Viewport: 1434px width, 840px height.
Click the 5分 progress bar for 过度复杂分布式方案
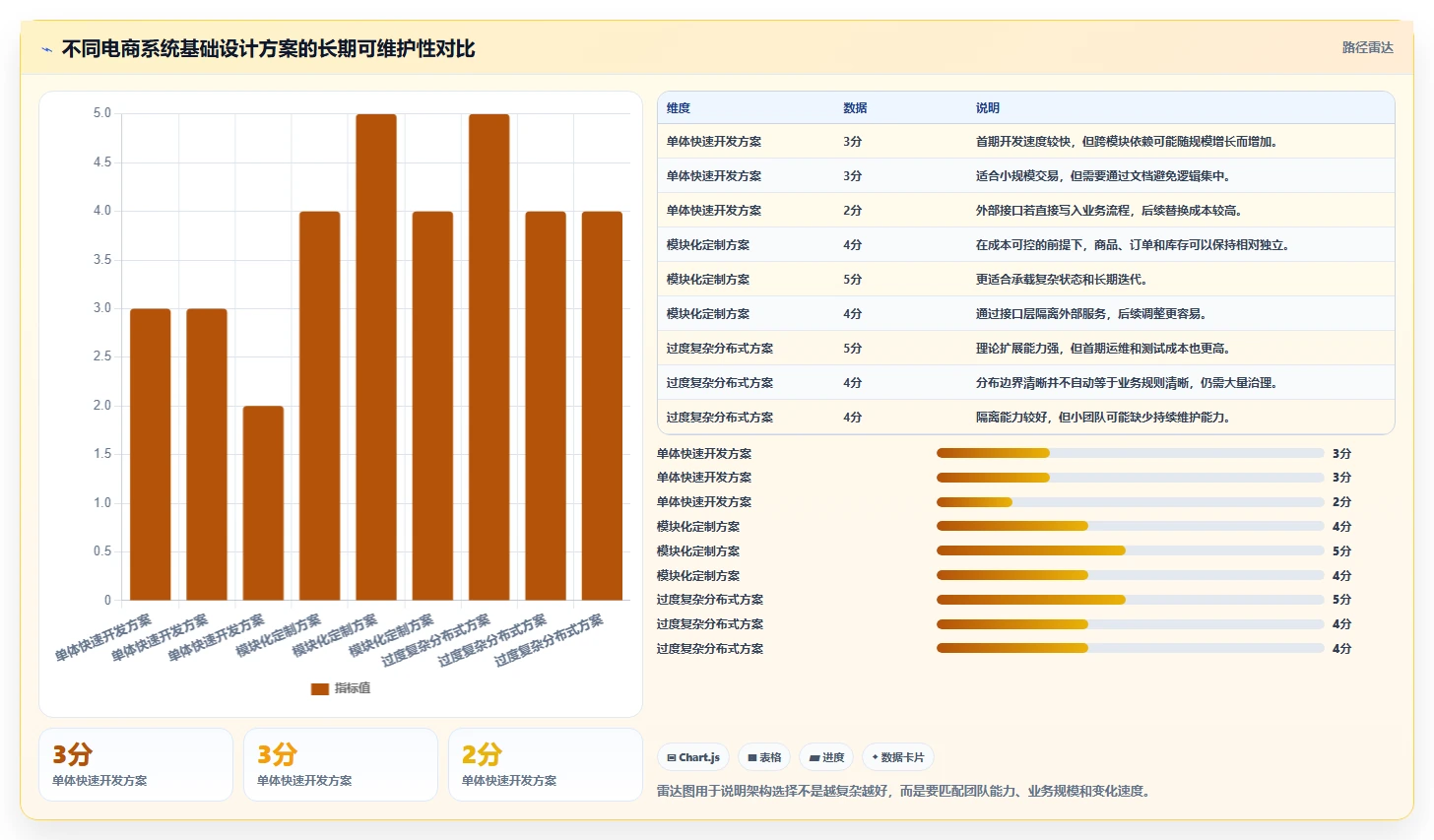pos(1131,600)
